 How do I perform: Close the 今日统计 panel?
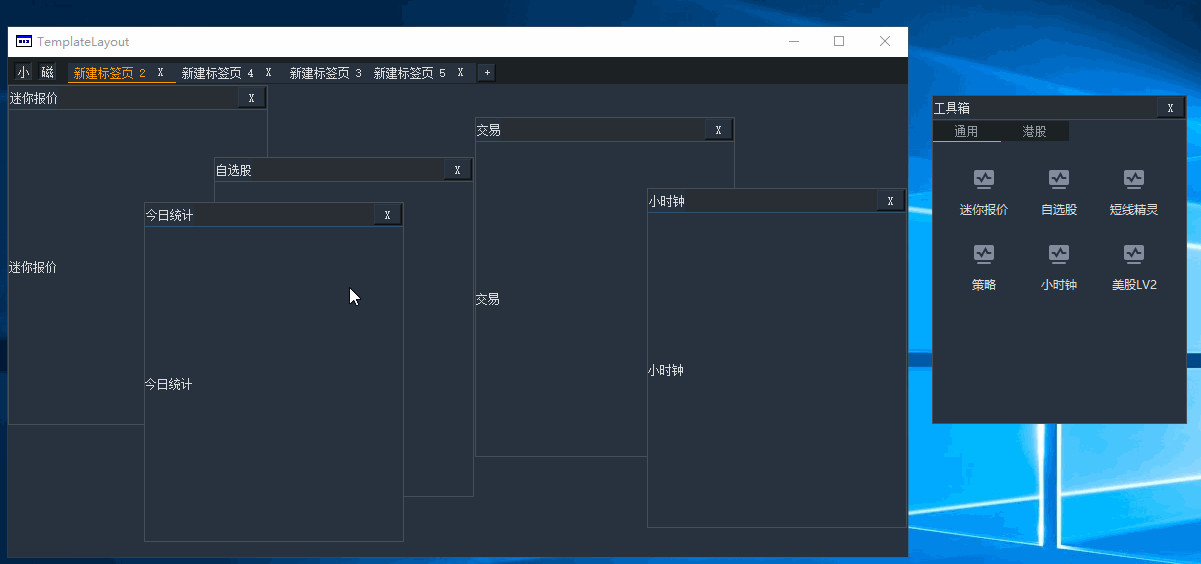pyautogui.click(x=387, y=215)
